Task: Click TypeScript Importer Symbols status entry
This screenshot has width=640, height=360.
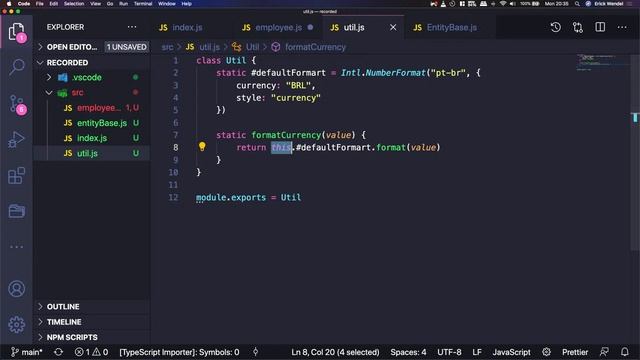Action: tap(179, 352)
